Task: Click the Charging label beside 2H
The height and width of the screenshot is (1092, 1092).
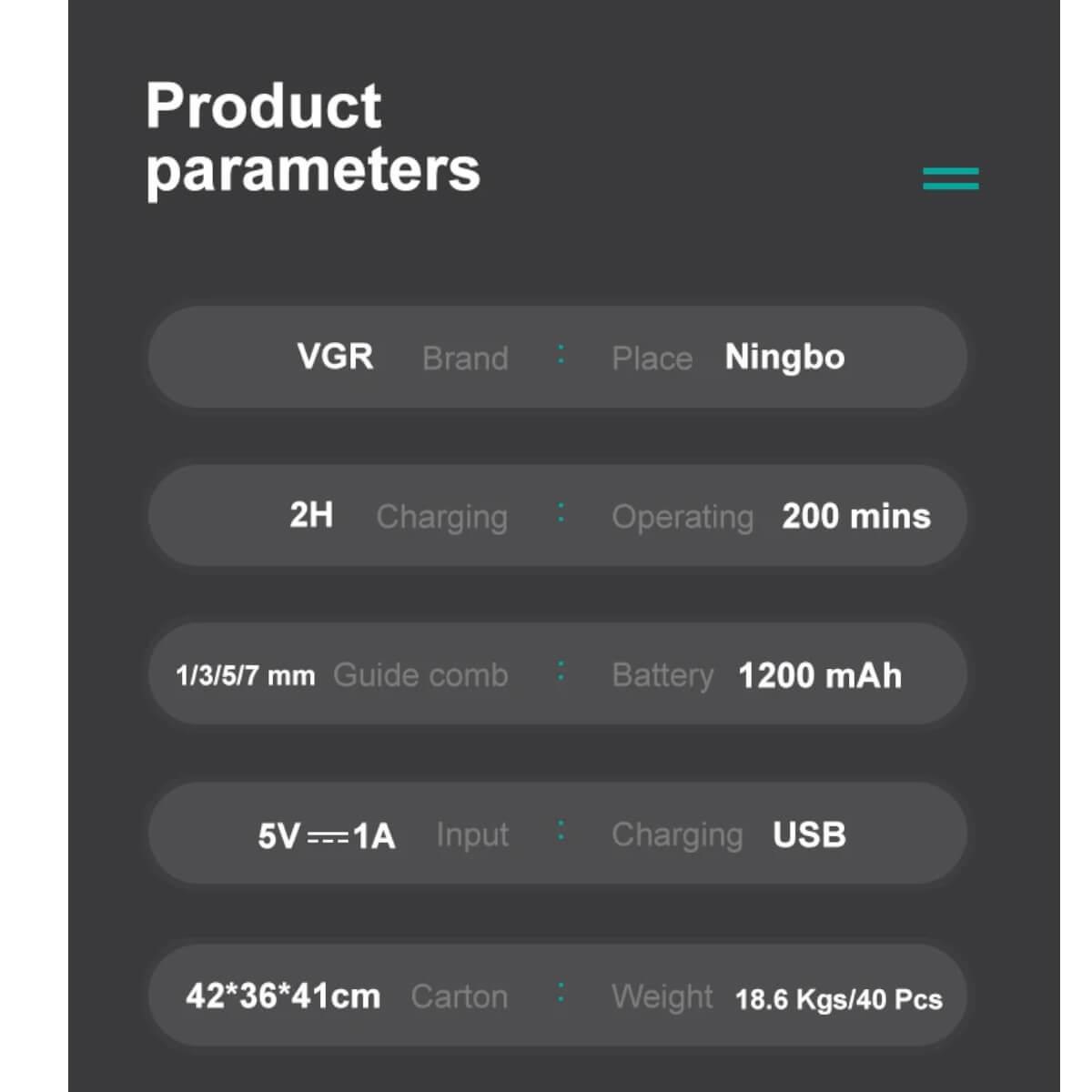Action: (441, 517)
